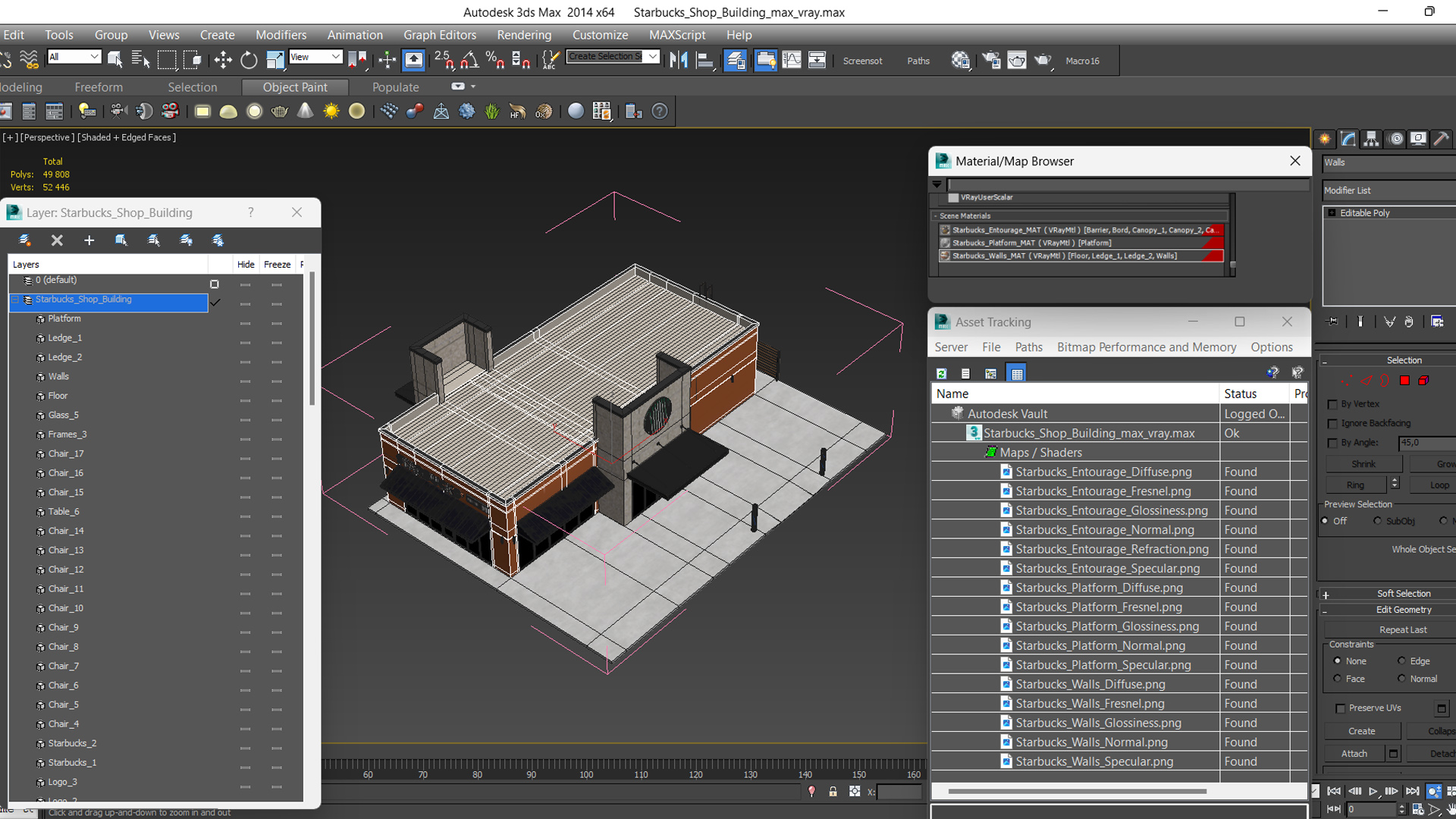The width and height of the screenshot is (1456, 819).
Task: Open the Modifier List dropdown
Action: pos(1389,190)
